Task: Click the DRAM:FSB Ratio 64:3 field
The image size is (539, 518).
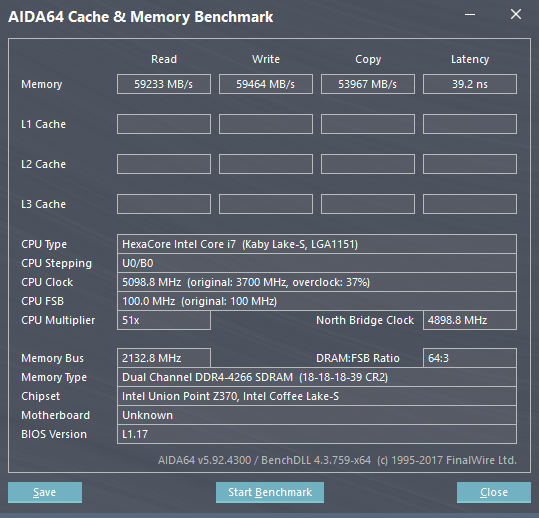Action: (x=470, y=358)
